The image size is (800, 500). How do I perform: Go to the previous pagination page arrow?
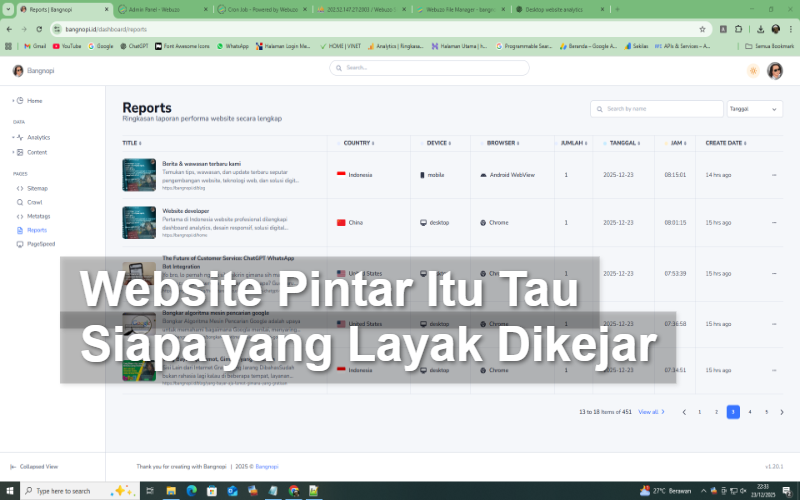684,411
